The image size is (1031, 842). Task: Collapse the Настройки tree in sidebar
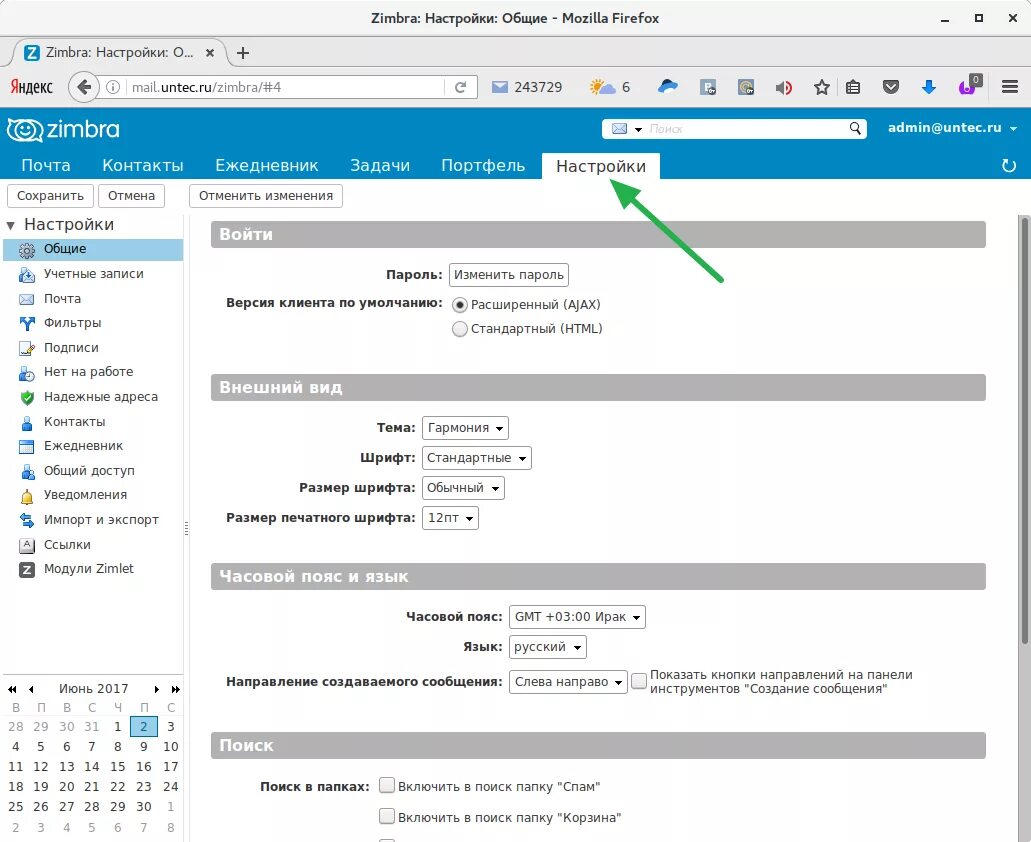11,225
